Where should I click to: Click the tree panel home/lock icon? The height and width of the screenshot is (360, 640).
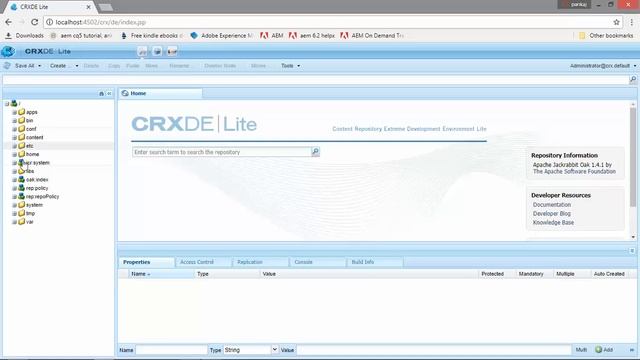tap(101, 94)
